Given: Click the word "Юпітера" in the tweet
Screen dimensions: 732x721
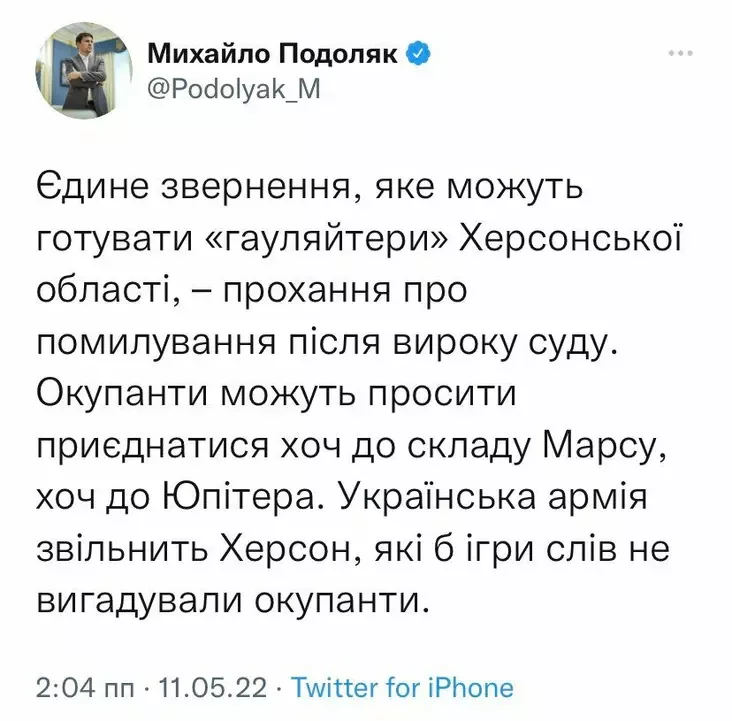Looking at the screenshot, I should pyautogui.click(x=239, y=498).
